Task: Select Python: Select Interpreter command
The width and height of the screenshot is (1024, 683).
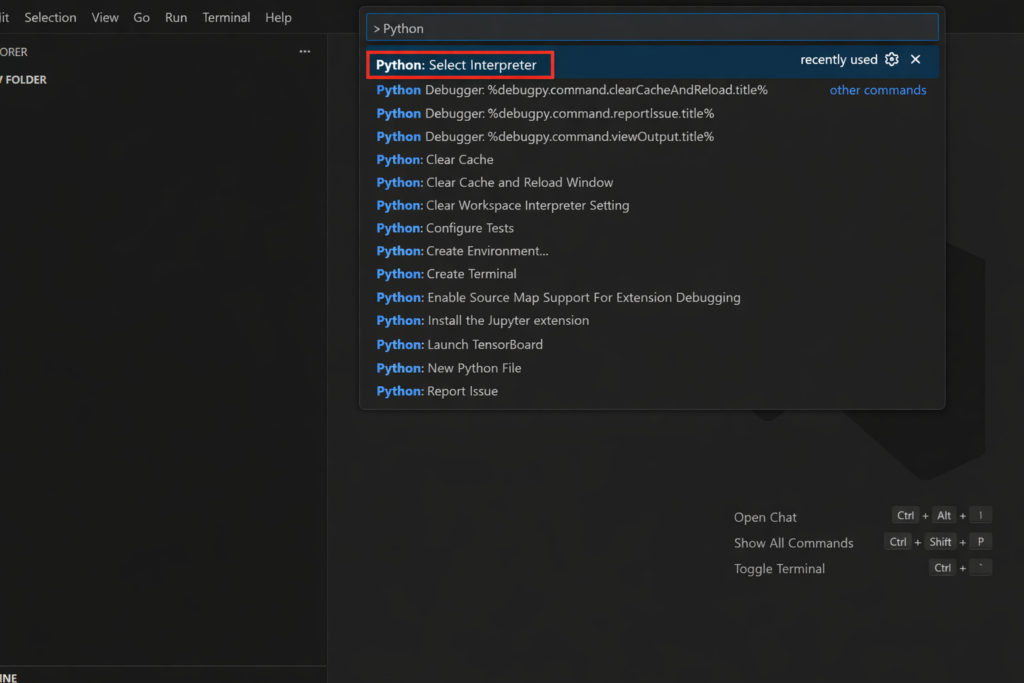Action: (x=460, y=64)
